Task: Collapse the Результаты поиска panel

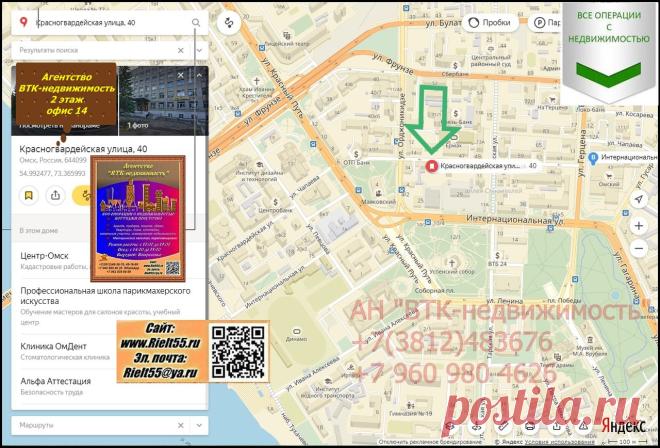Action: [200, 50]
